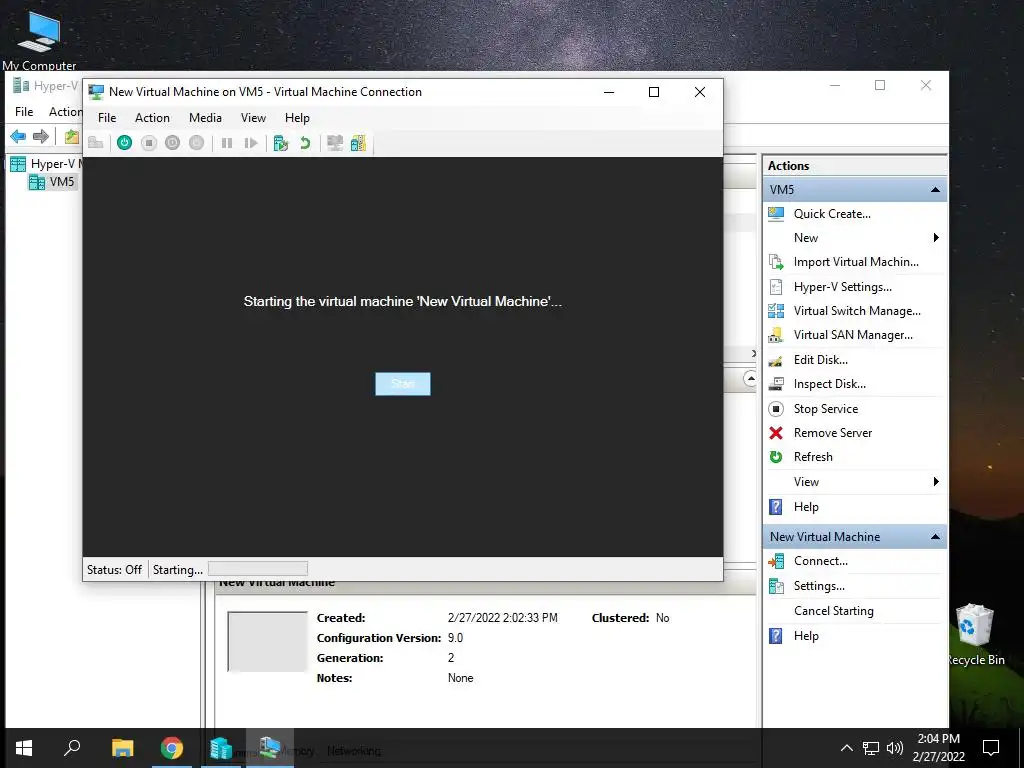Click the Turn Off toolbar icon
Viewport: 1024px width, 768px height.
149,142
